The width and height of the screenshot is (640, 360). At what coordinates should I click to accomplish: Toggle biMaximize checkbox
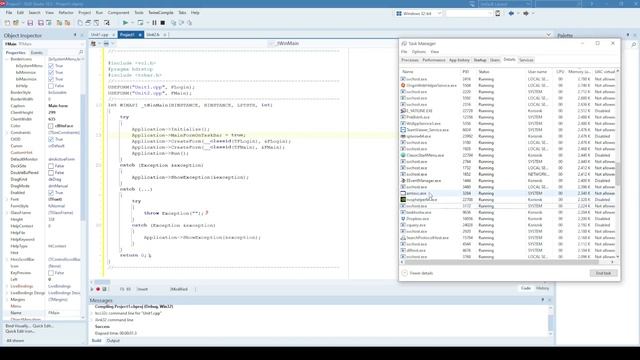pyautogui.click(x=51, y=79)
